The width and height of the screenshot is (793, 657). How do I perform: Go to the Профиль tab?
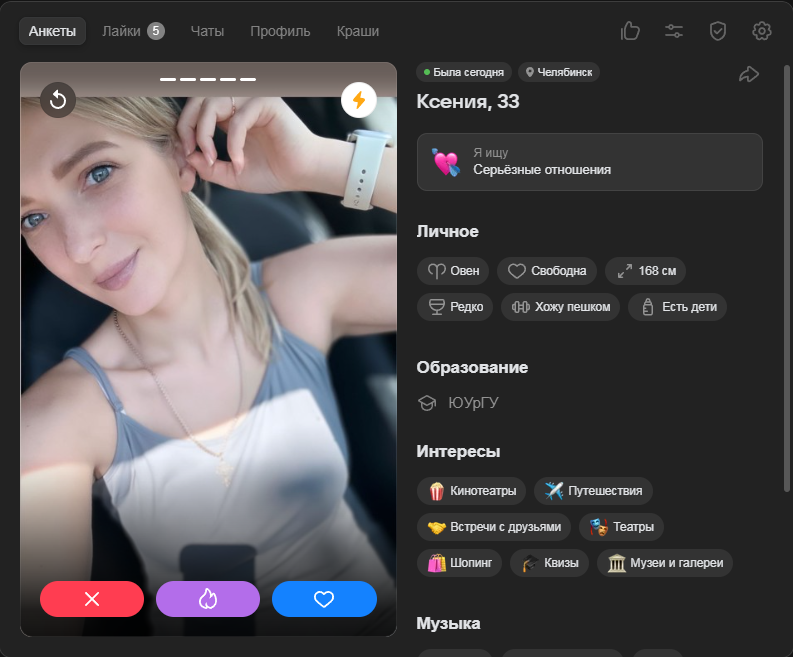[280, 31]
